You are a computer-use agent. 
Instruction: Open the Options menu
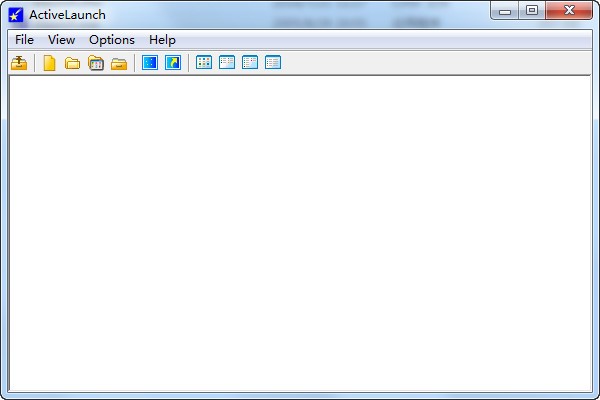(111, 40)
